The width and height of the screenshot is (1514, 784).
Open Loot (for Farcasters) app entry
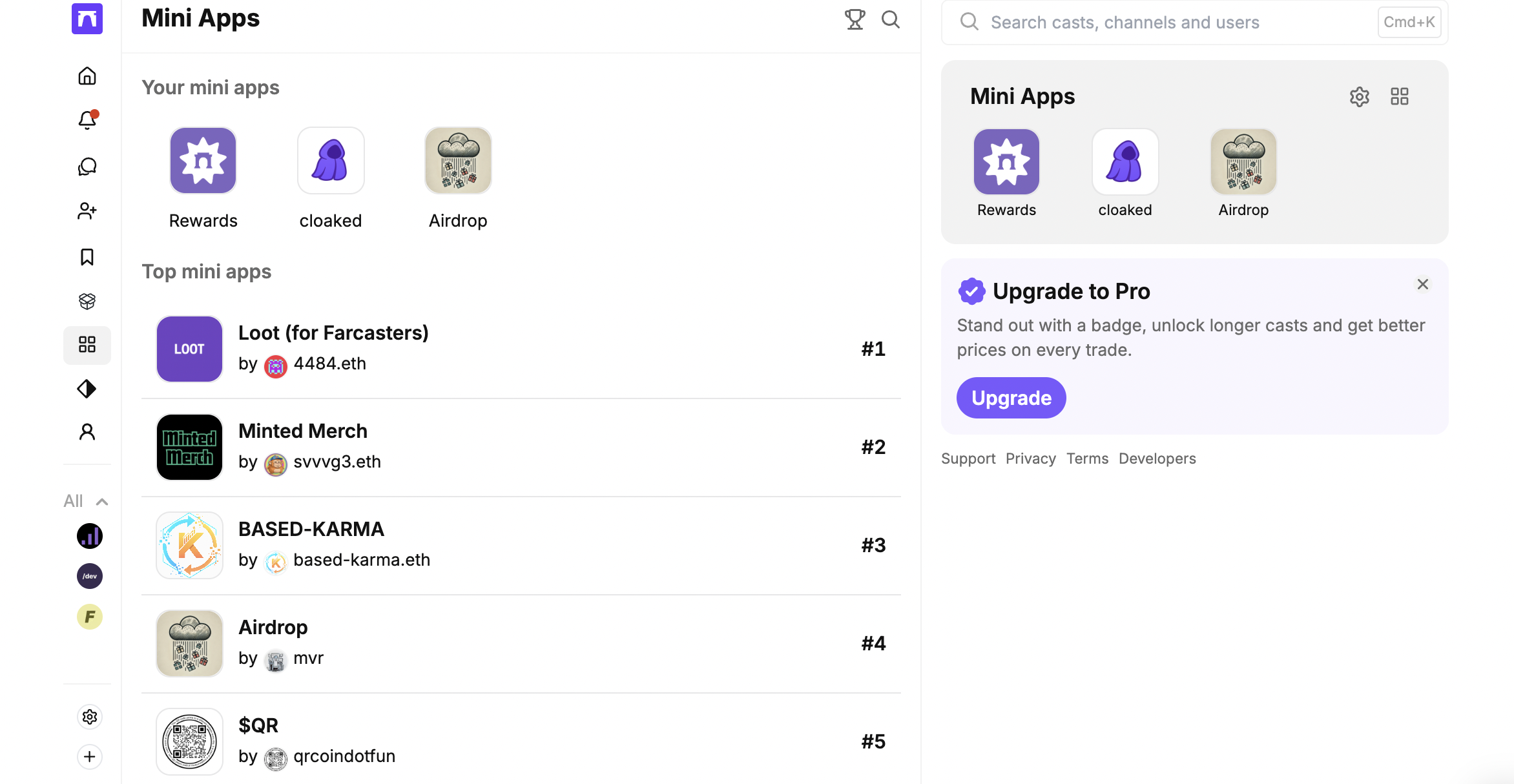pyautogui.click(x=333, y=333)
